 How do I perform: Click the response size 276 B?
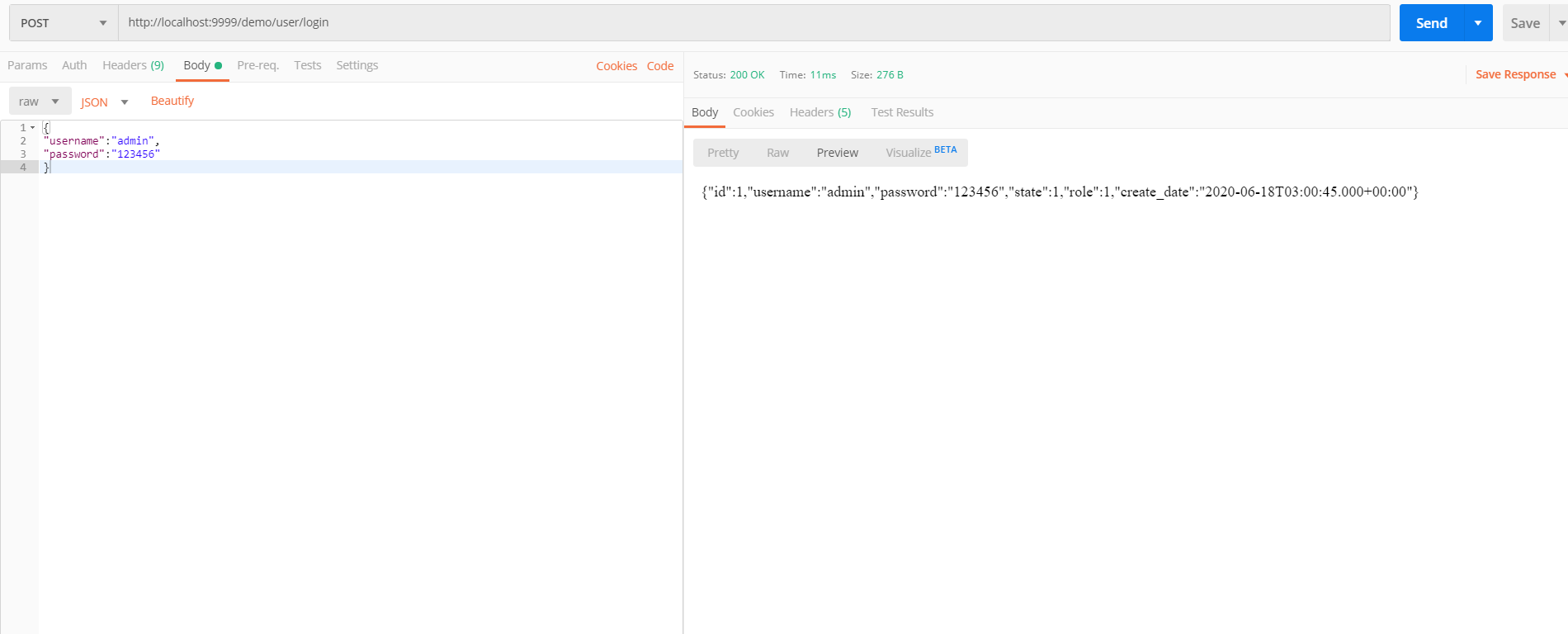pyautogui.click(x=890, y=75)
